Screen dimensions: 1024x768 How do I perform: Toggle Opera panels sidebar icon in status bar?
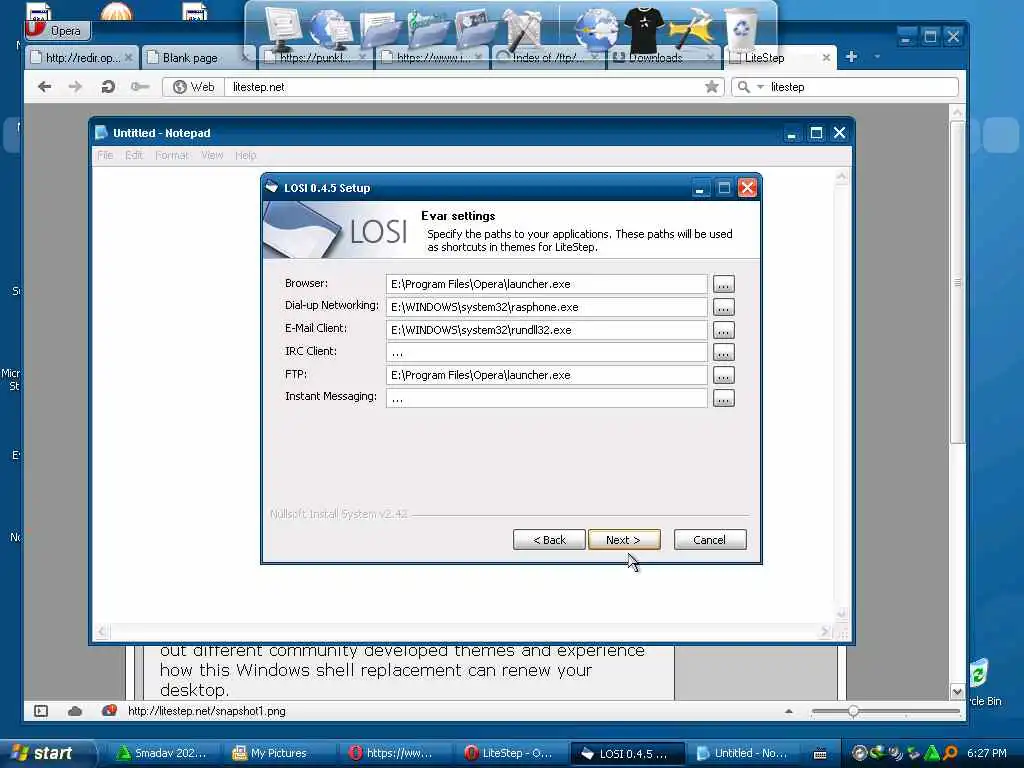coord(41,711)
